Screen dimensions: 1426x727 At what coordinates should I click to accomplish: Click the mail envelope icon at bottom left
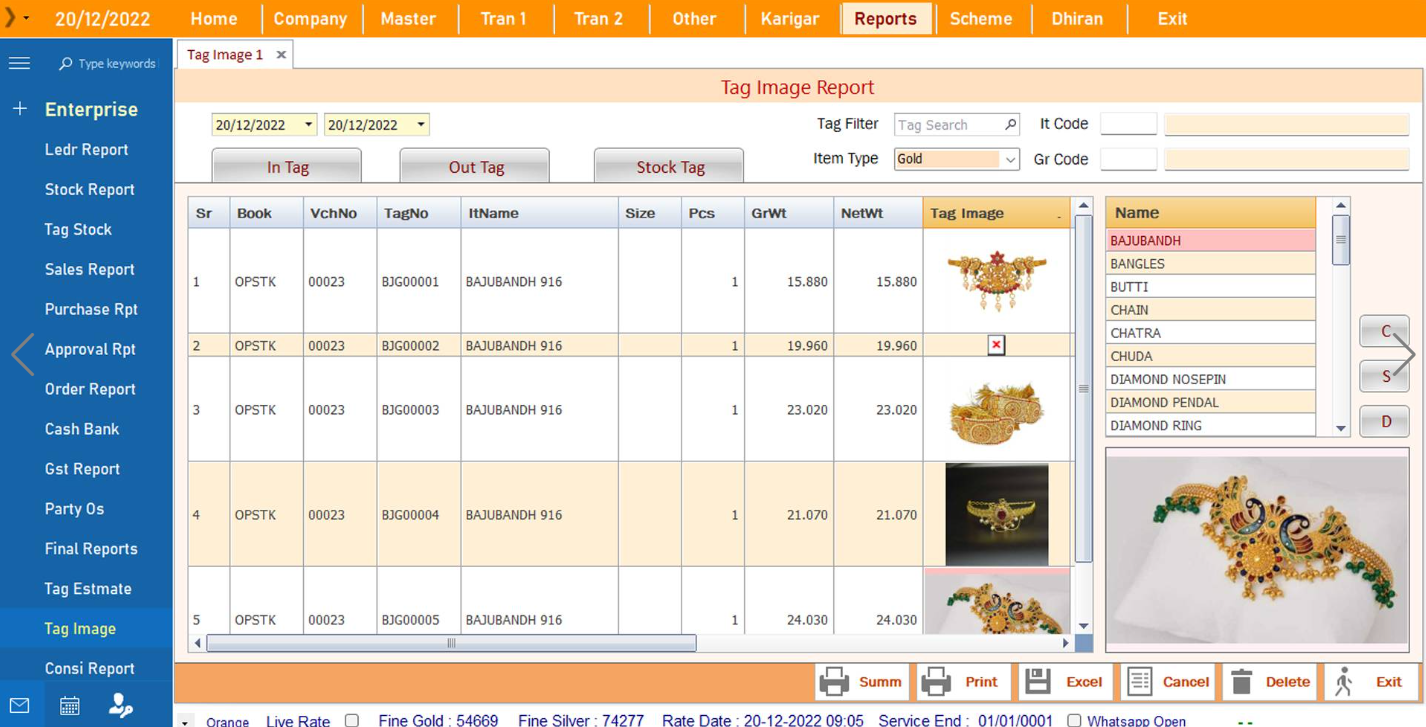(x=19, y=706)
